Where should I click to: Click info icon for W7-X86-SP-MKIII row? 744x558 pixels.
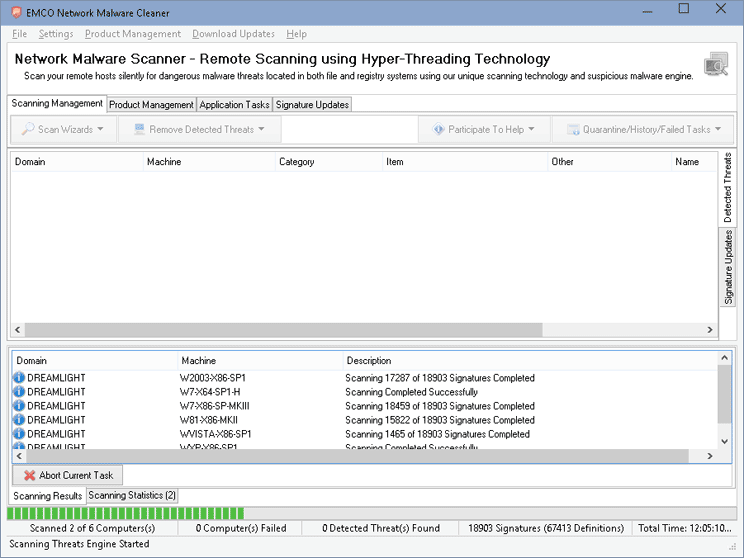click(19, 406)
